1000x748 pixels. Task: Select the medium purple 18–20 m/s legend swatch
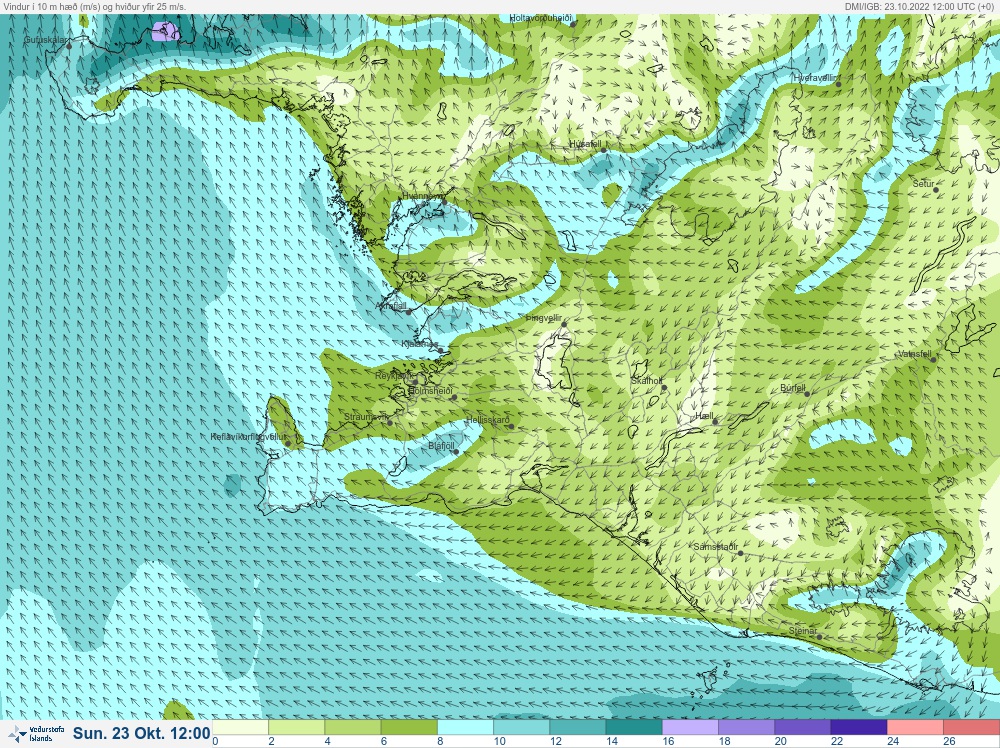click(746, 728)
